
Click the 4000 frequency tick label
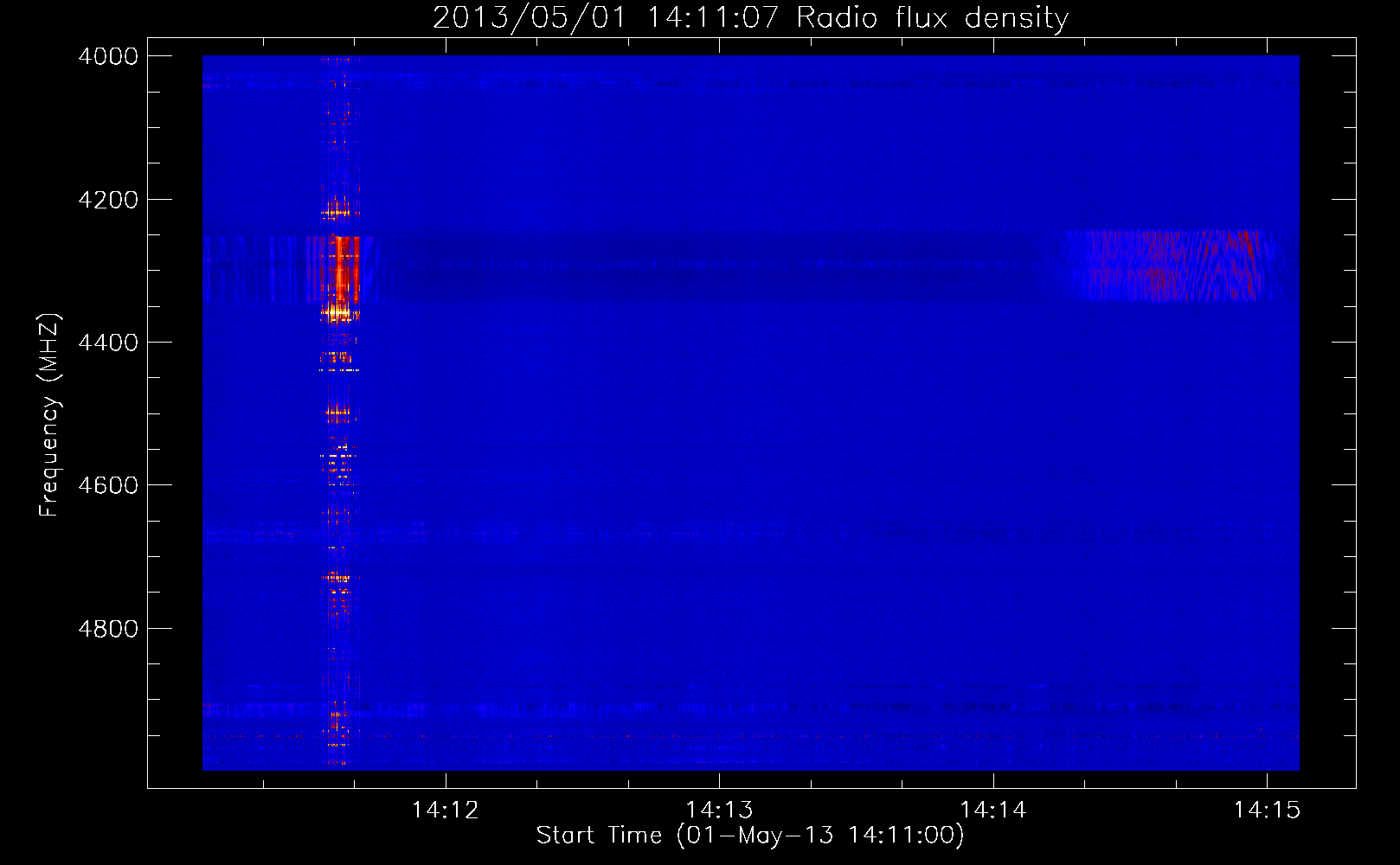[108, 56]
